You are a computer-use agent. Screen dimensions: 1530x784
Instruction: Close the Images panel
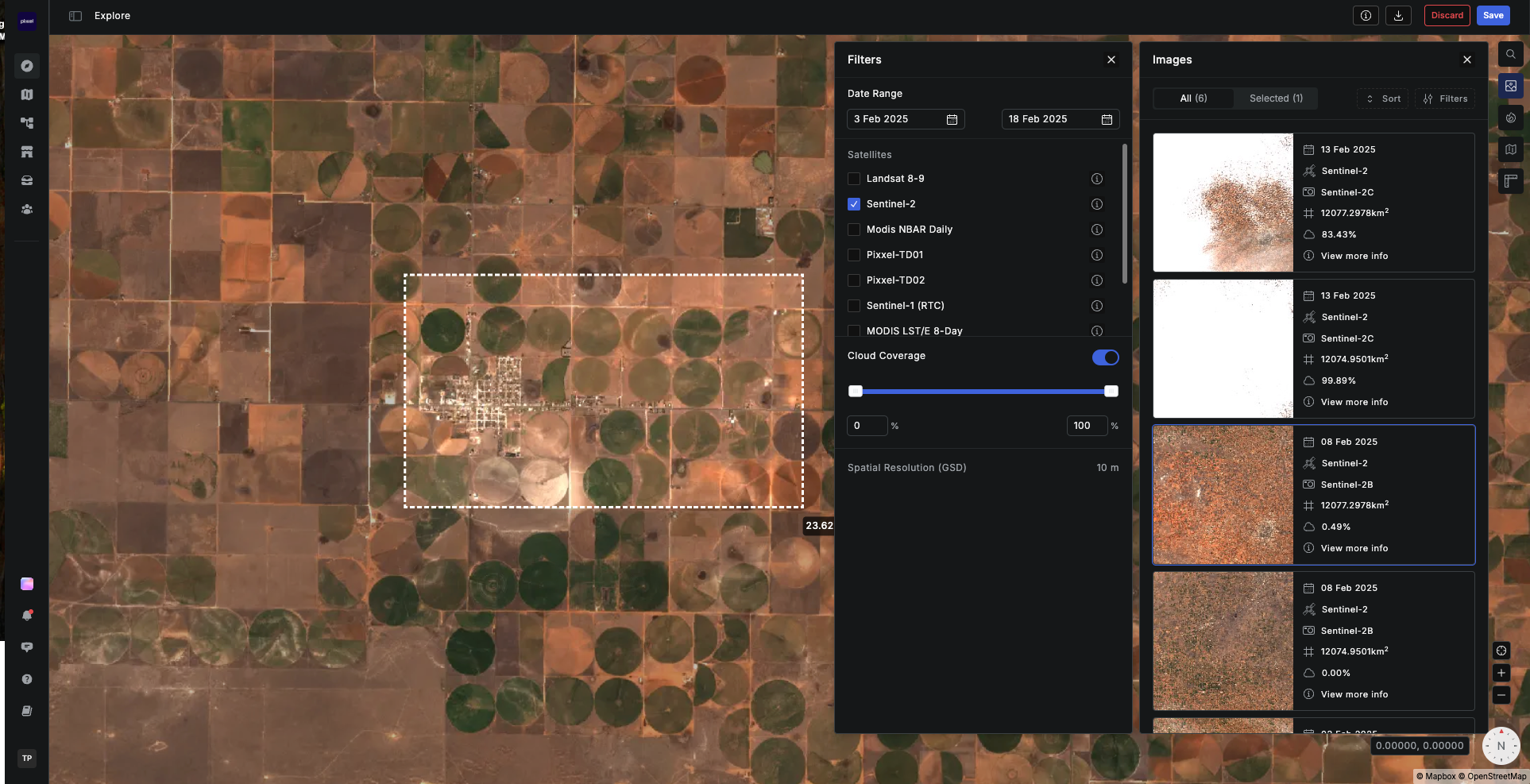[1467, 60]
